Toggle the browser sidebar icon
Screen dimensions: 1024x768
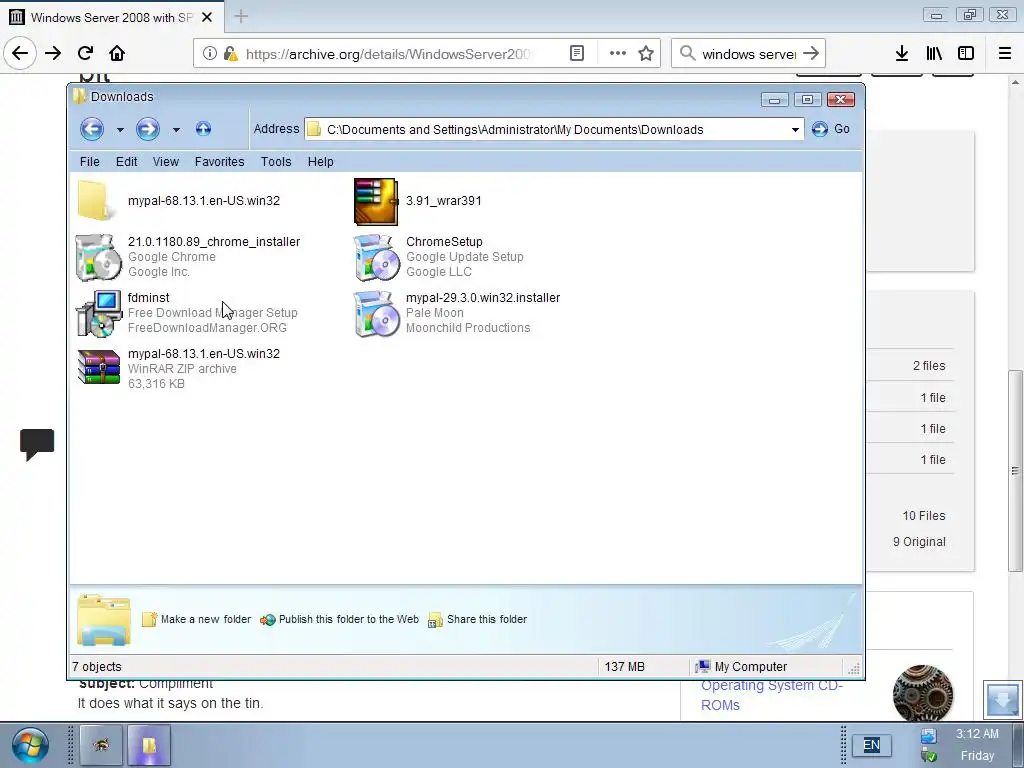click(x=966, y=54)
